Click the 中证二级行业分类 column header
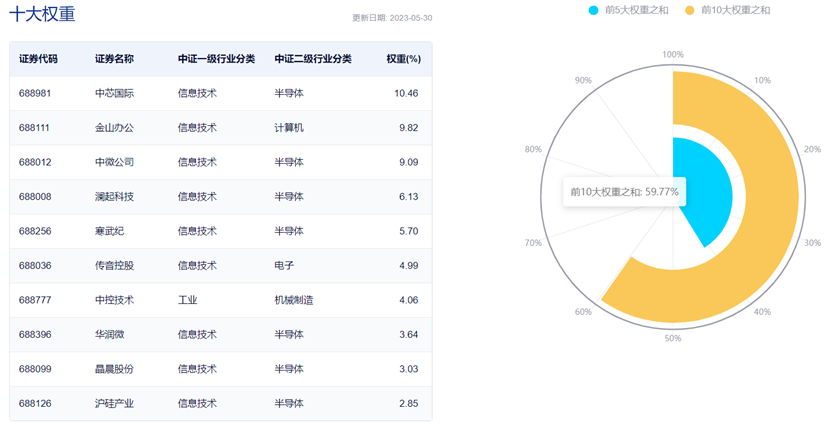Image resolution: width=831 pixels, height=428 pixels. [313, 59]
